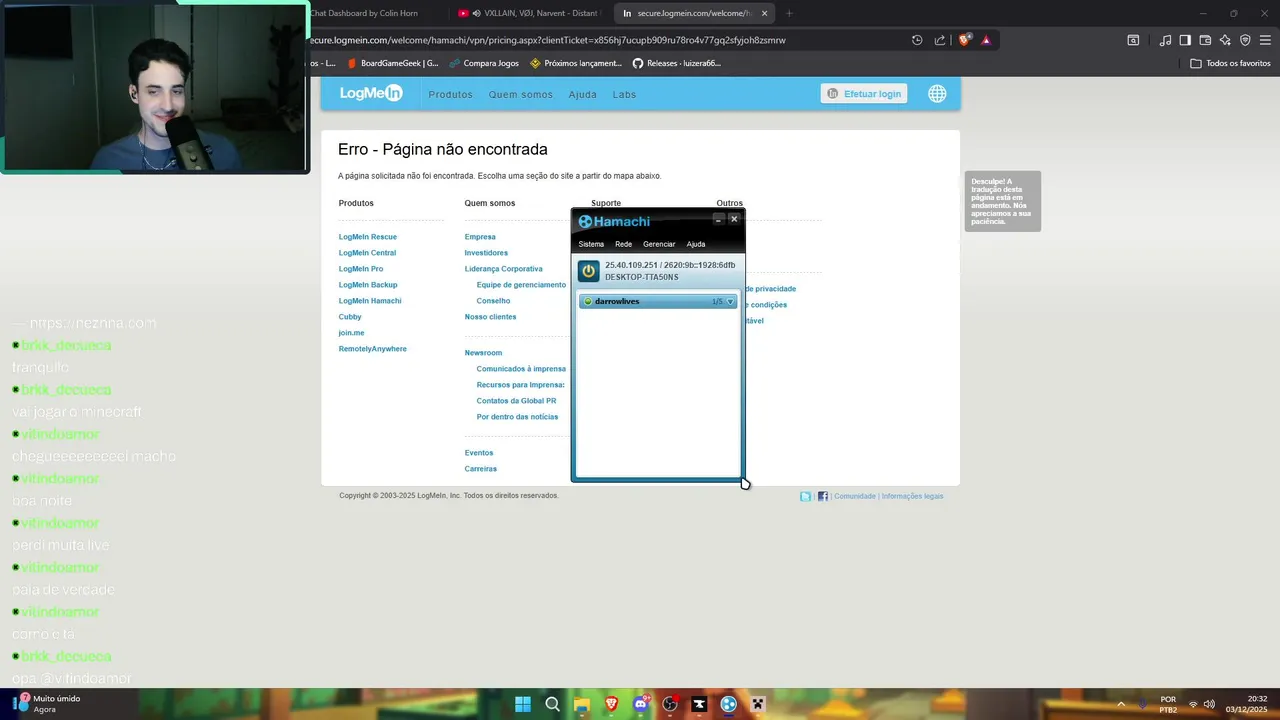1280x720 pixels.
Task: Click the LogMeIn logo
Action: pos(371,93)
